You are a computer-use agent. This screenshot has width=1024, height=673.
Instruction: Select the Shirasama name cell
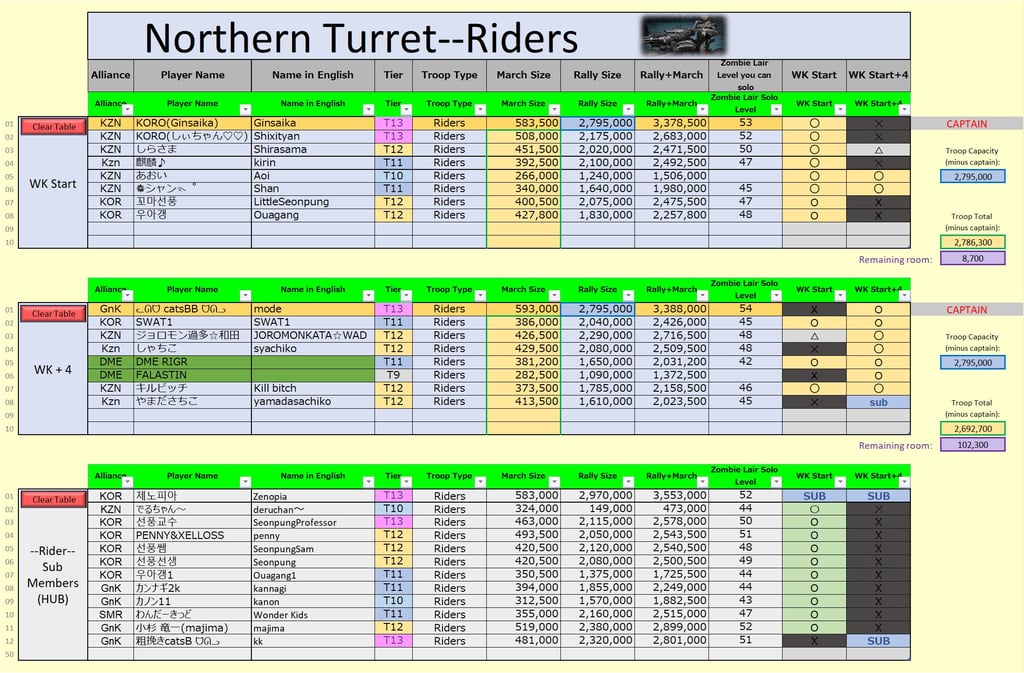pyautogui.click(x=313, y=149)
